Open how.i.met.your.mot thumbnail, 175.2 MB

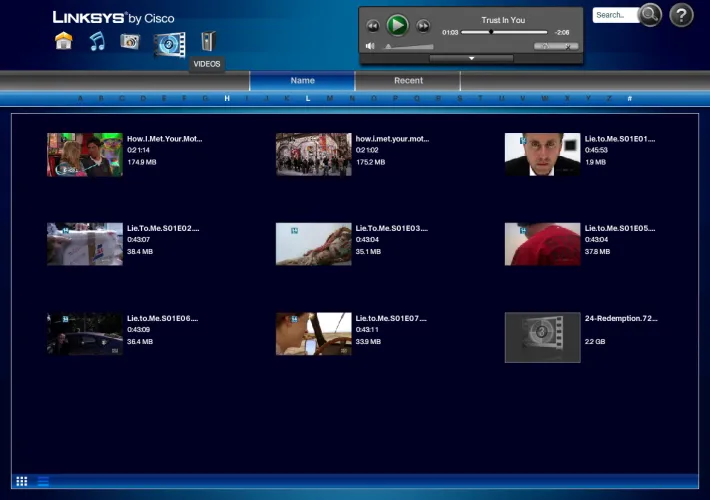point(313,154)
